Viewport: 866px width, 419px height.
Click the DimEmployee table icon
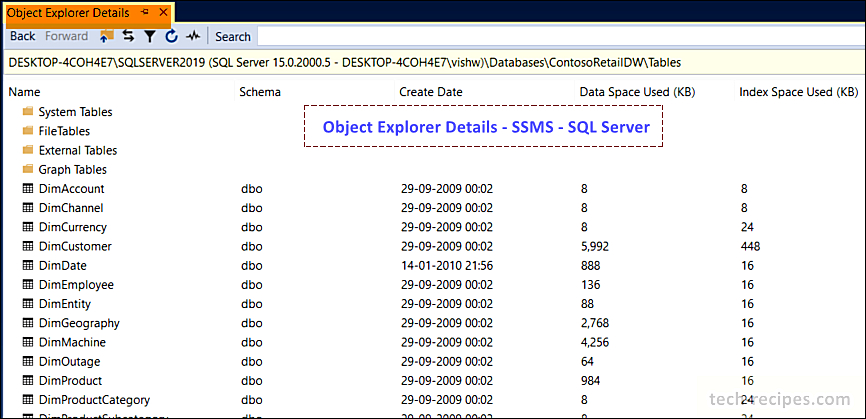28,285
